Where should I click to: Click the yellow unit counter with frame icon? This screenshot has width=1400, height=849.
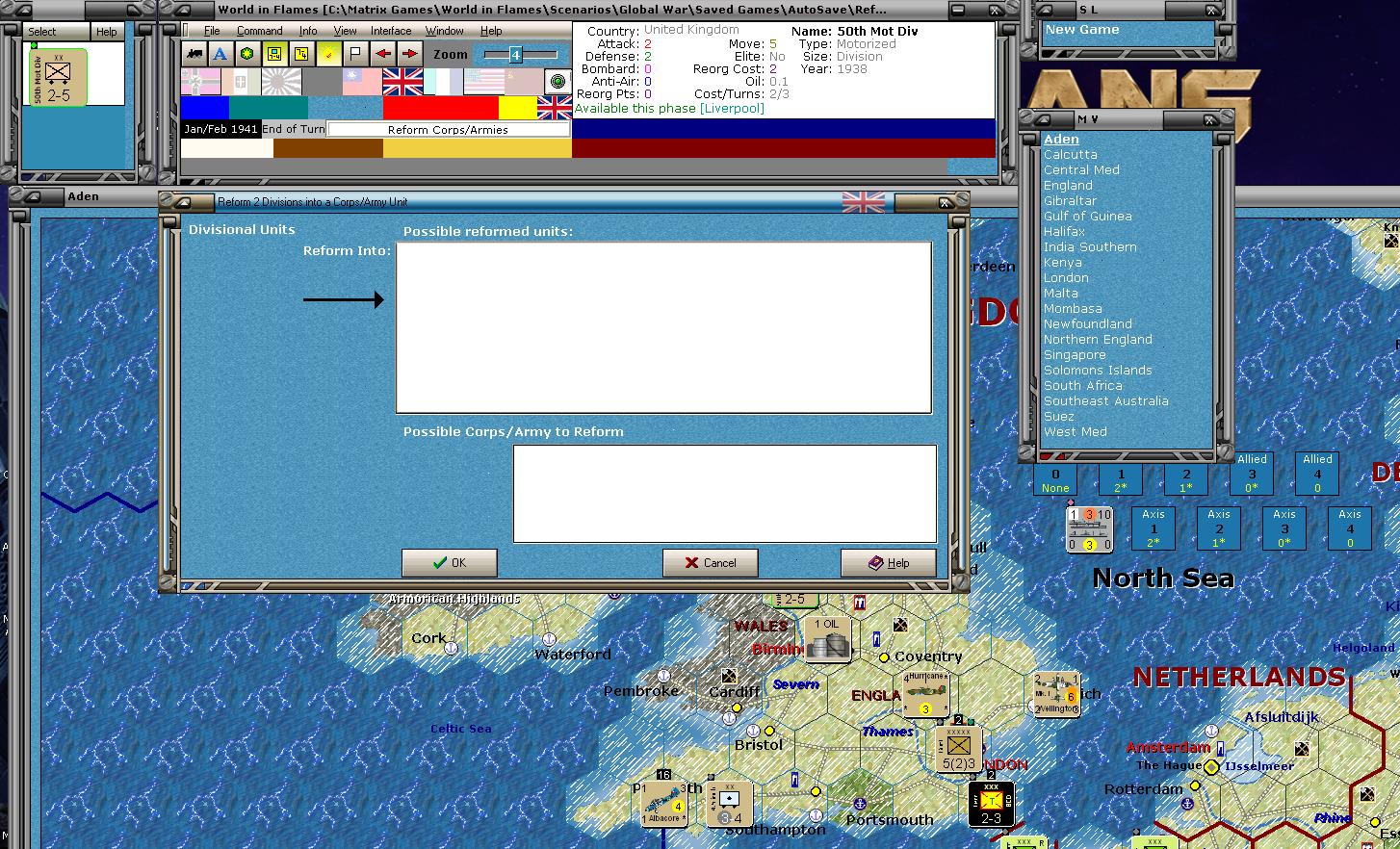pos(274,54)
